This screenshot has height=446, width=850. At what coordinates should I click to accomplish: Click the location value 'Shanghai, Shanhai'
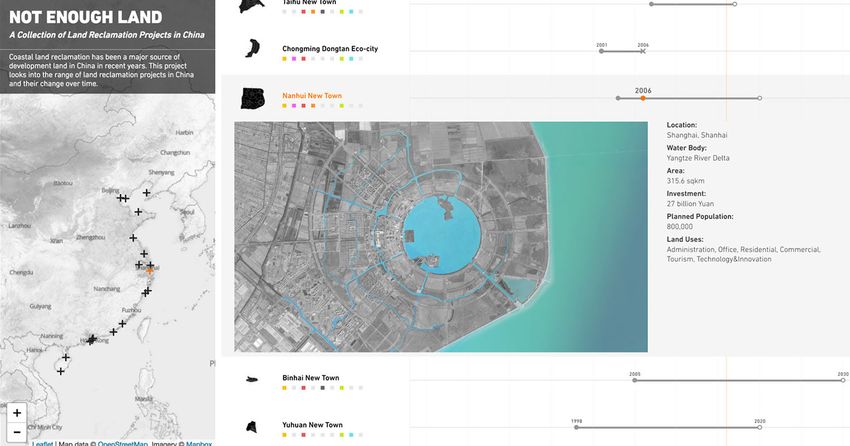point(697,135)
